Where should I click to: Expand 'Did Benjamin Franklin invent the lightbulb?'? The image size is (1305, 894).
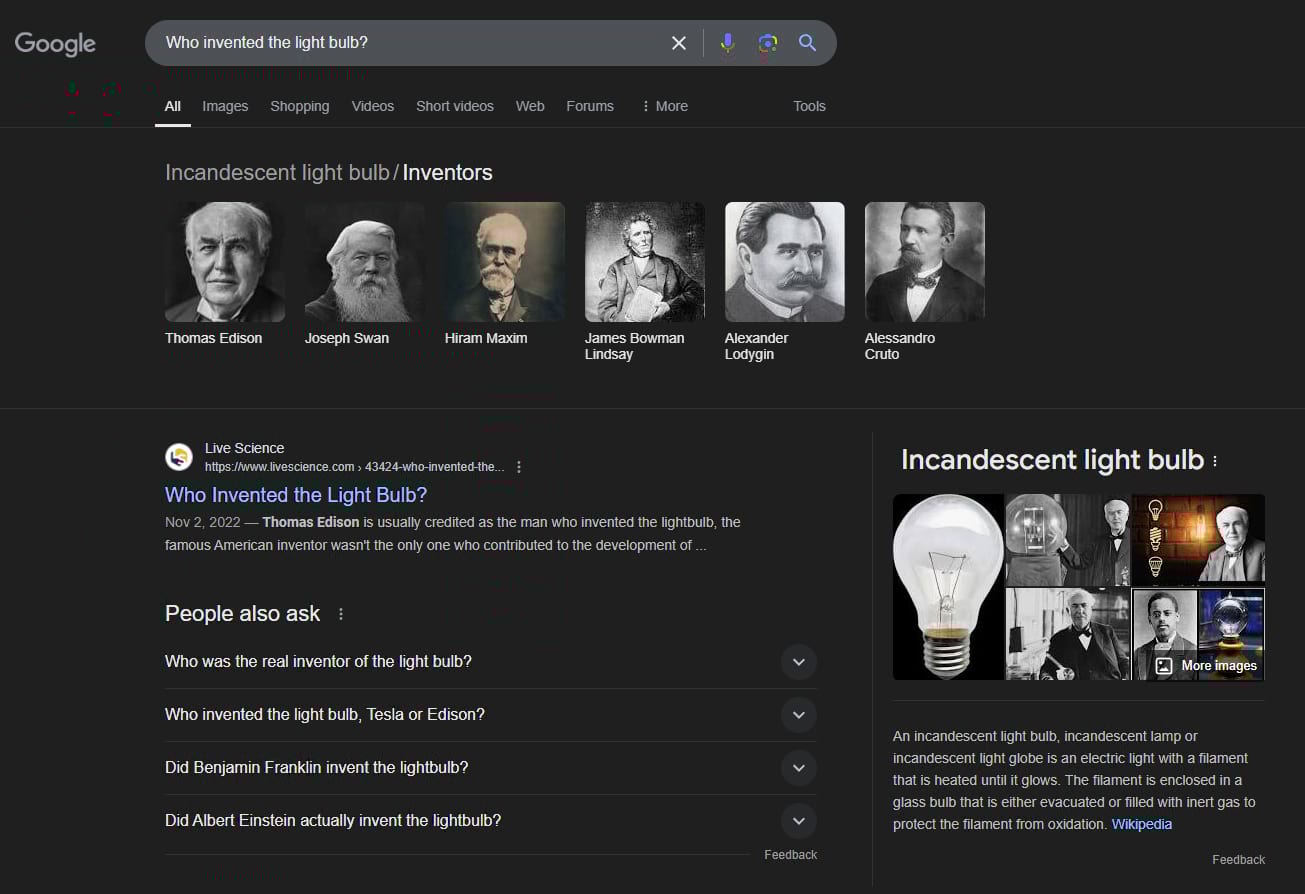pos(798,768)
